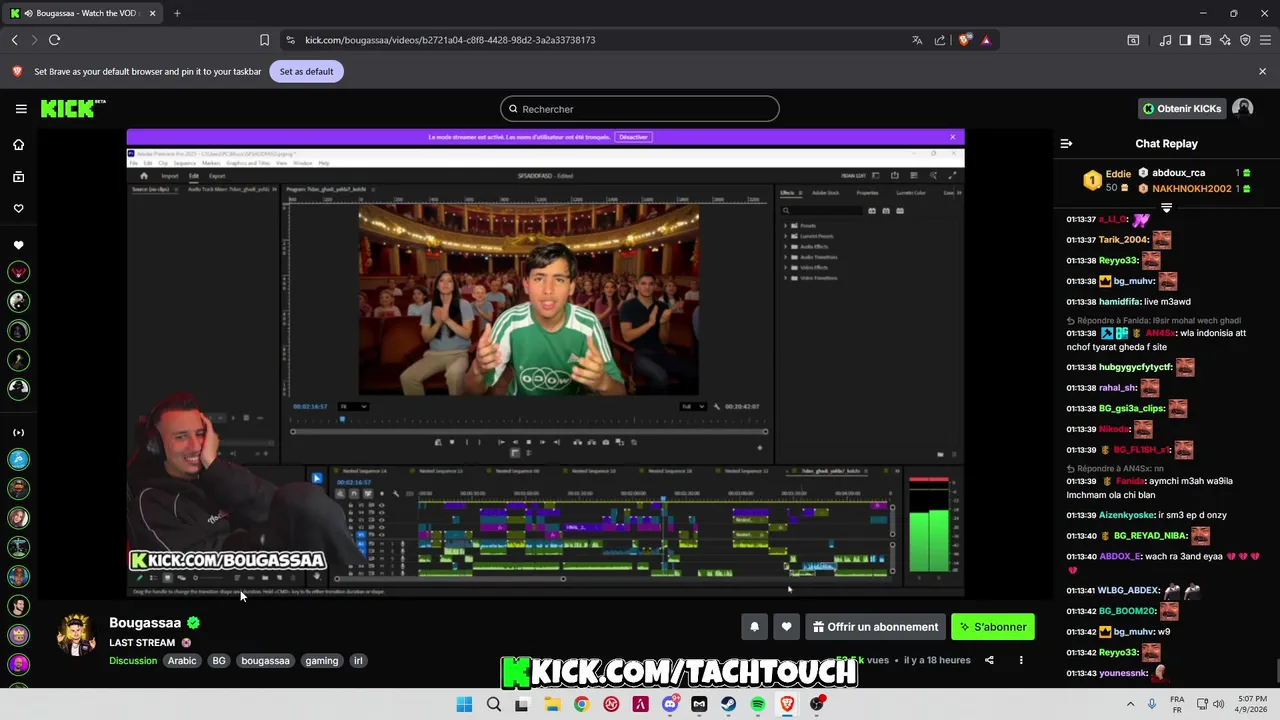Click username Aizenkyoske in chat
Screen dimensions: 1280x720
(x=1127, y=515)
